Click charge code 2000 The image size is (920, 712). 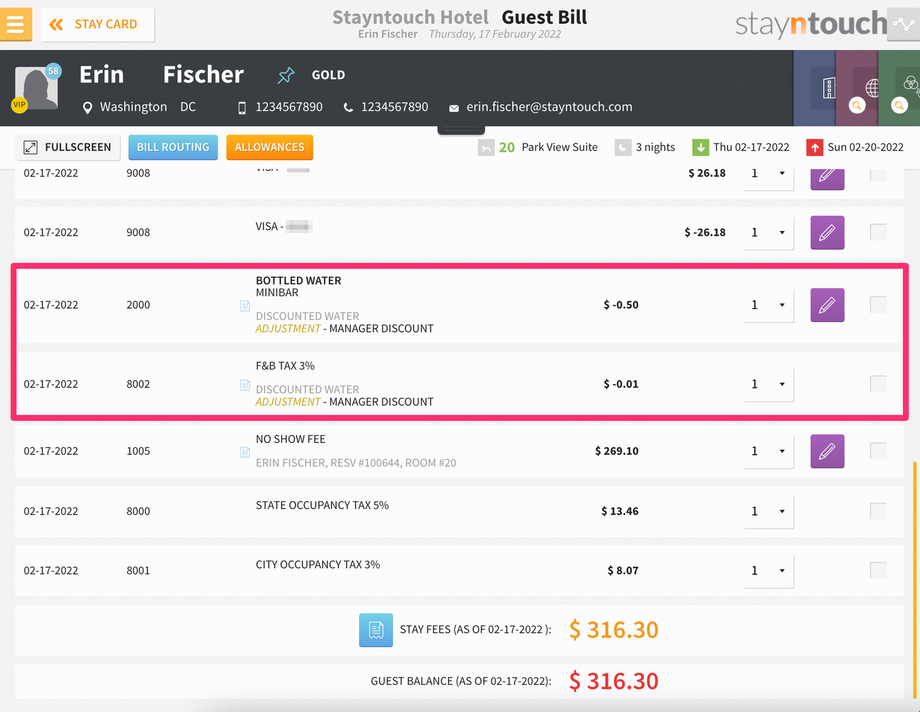pos(138,305)
